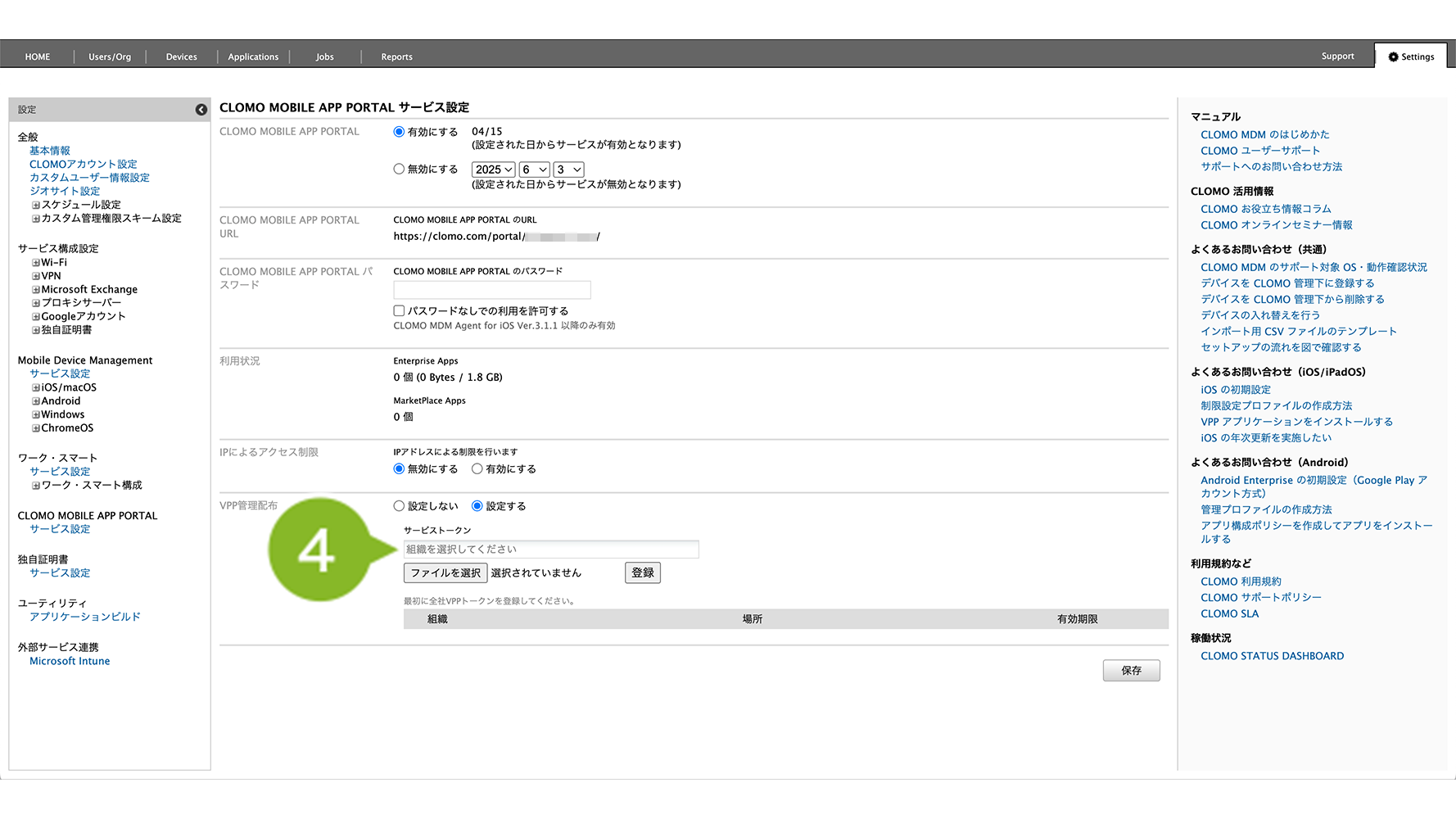1456x819 pixels.
Task: Select 無効にする for CLOMO MOBILE APP PORTAL
Action: [399, 170]
